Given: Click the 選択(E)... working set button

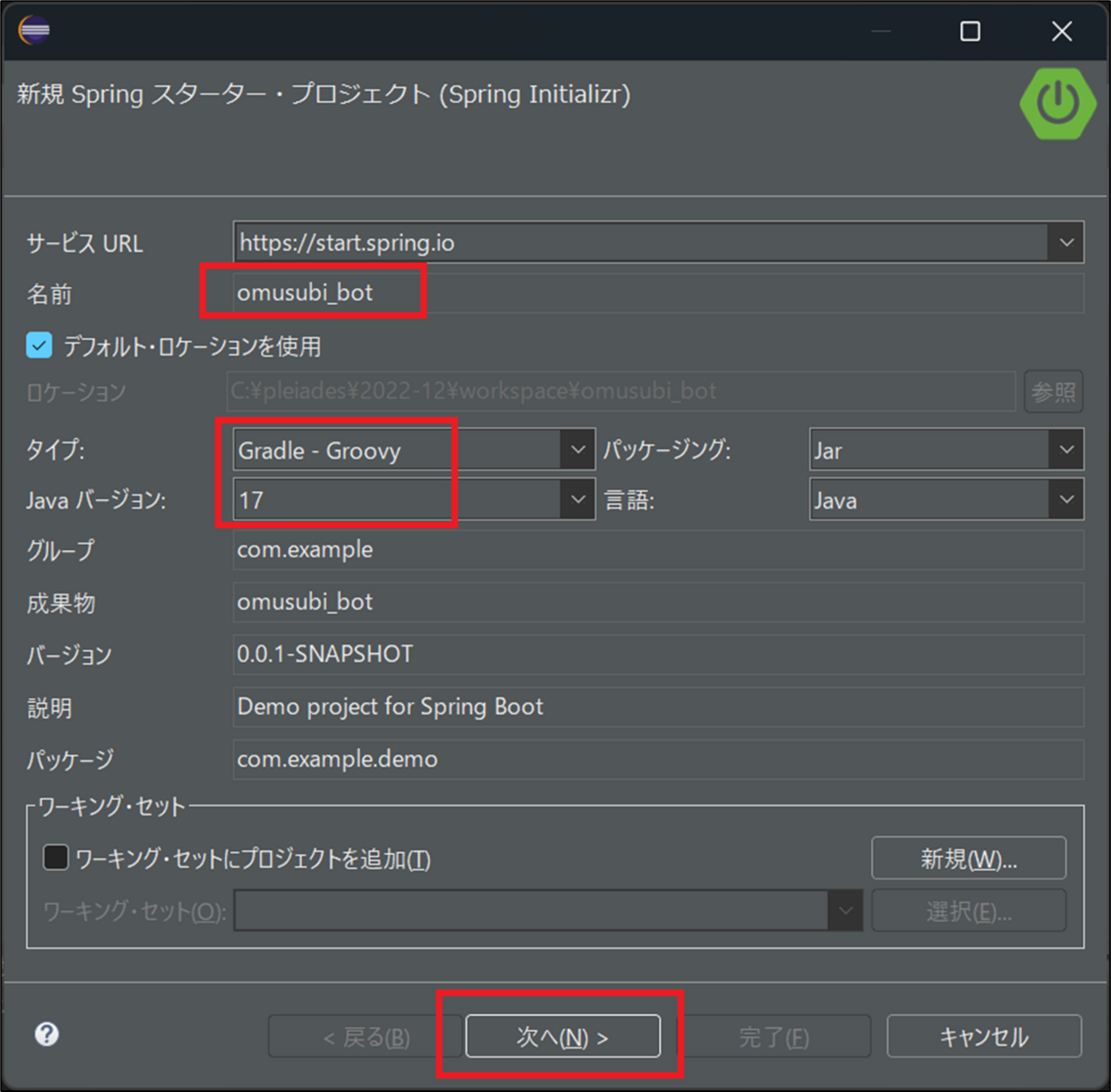Looking at the screenshot, I should 968,911.
